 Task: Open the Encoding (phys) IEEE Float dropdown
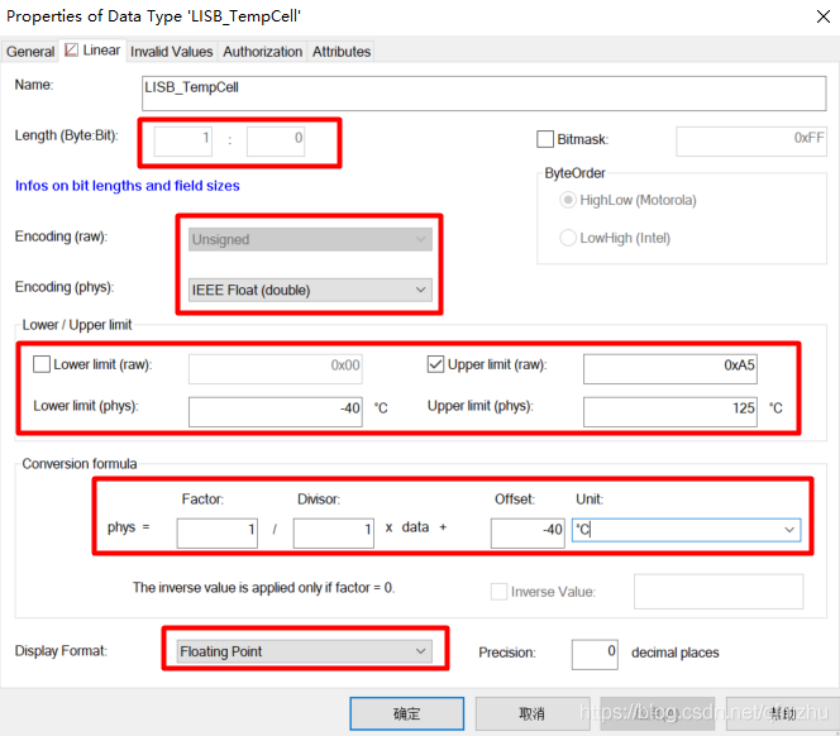click(x=310, y=290)
